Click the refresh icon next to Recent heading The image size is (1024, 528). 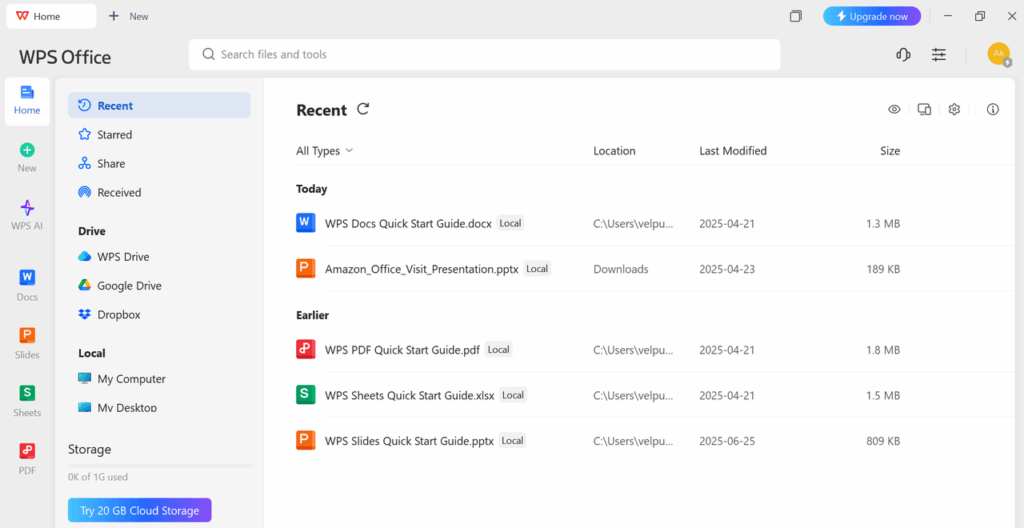click(x=363, y=109)
